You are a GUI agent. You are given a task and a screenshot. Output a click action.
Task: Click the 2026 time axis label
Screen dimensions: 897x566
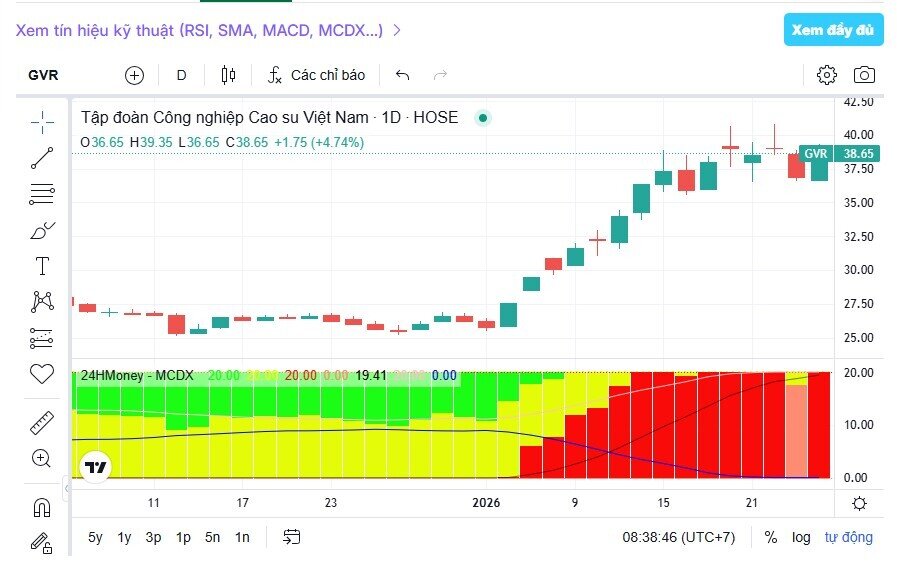[x=486, y=503]
